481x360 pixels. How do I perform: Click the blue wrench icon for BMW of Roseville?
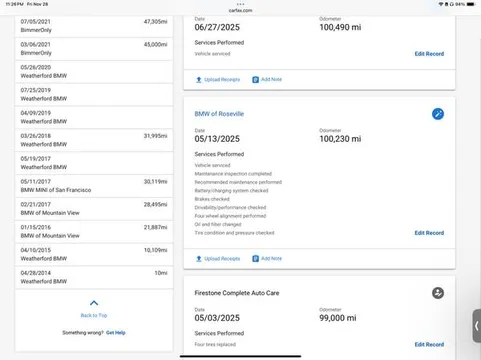click(438, 114)
